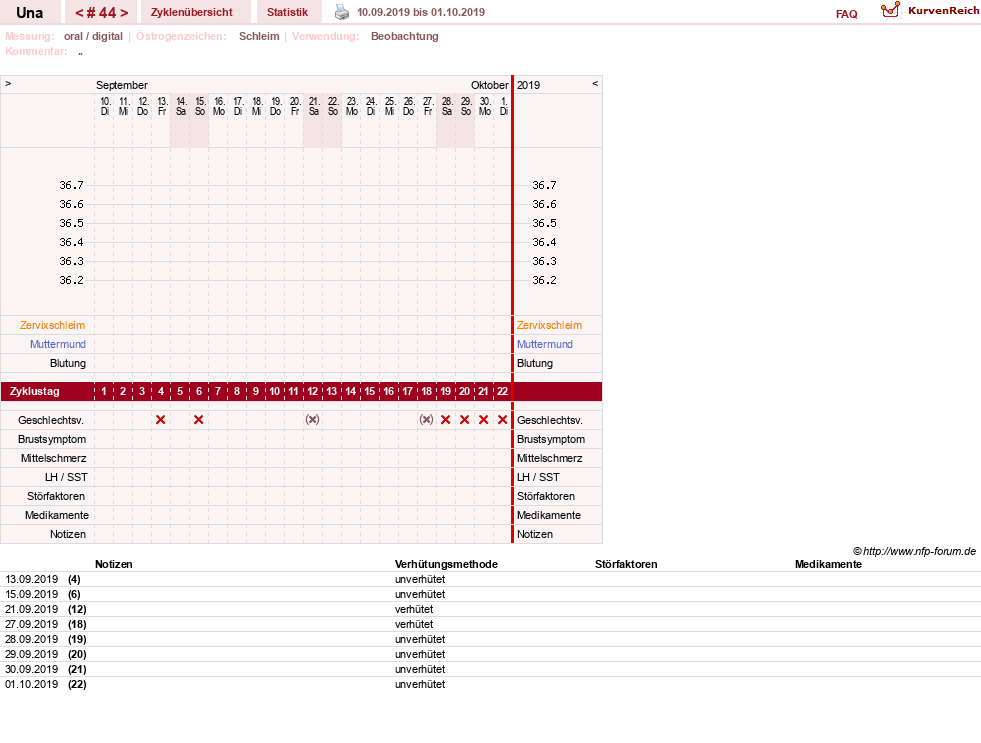The height and width of the screenshot is (743, 981).
Task: Collapse chart with the right '<' arrow
Action: [595, 83]
